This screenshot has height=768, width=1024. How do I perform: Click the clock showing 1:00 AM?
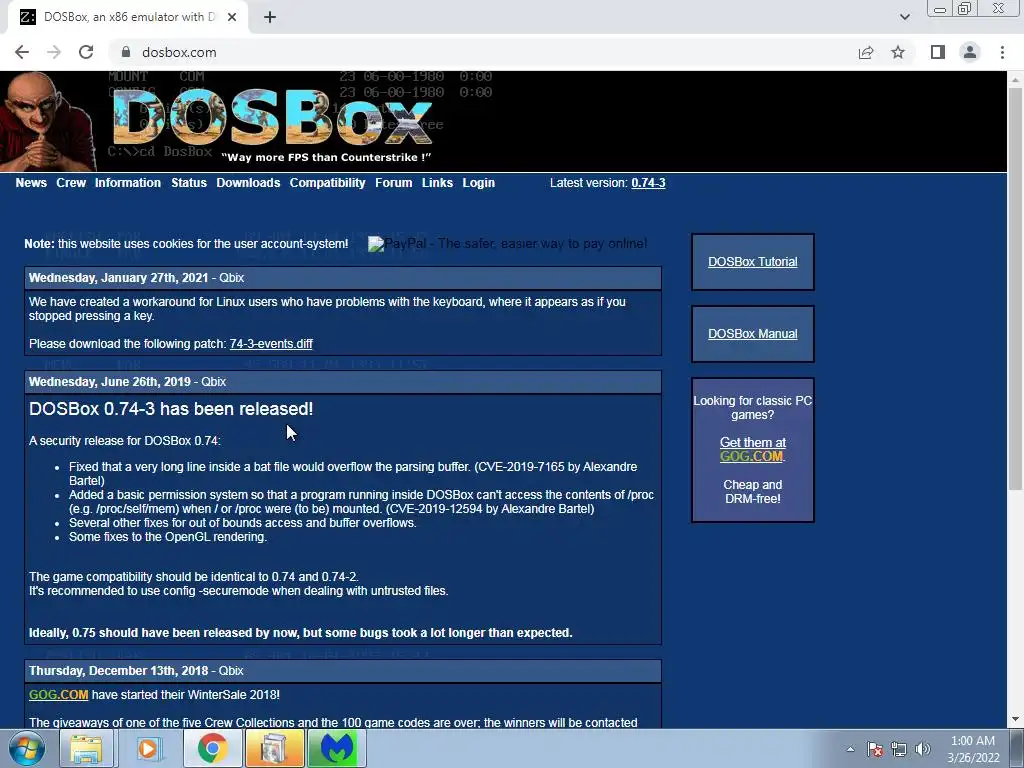point(972,741)
